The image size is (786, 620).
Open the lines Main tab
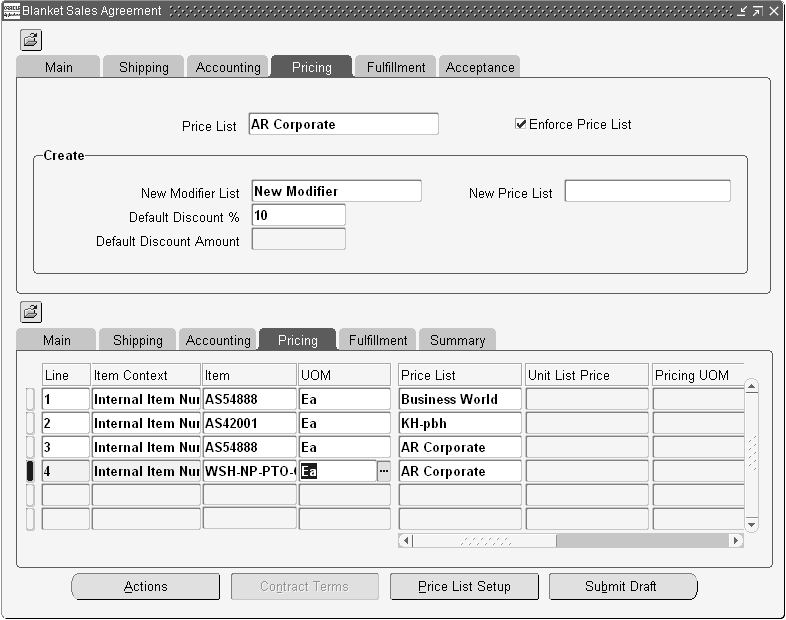point(57,340)
